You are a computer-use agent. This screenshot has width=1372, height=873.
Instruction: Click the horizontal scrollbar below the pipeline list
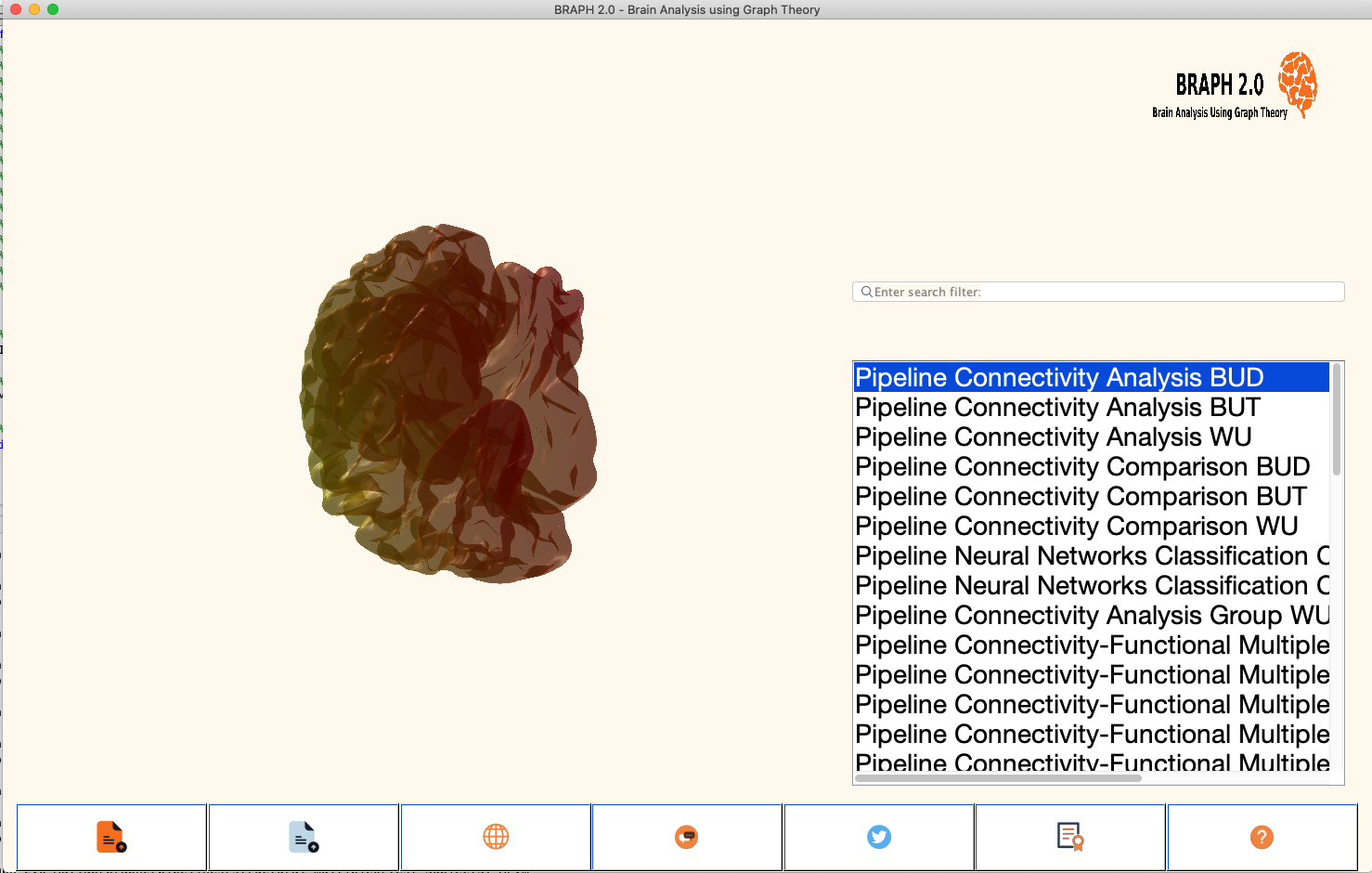tap(998, 778)
